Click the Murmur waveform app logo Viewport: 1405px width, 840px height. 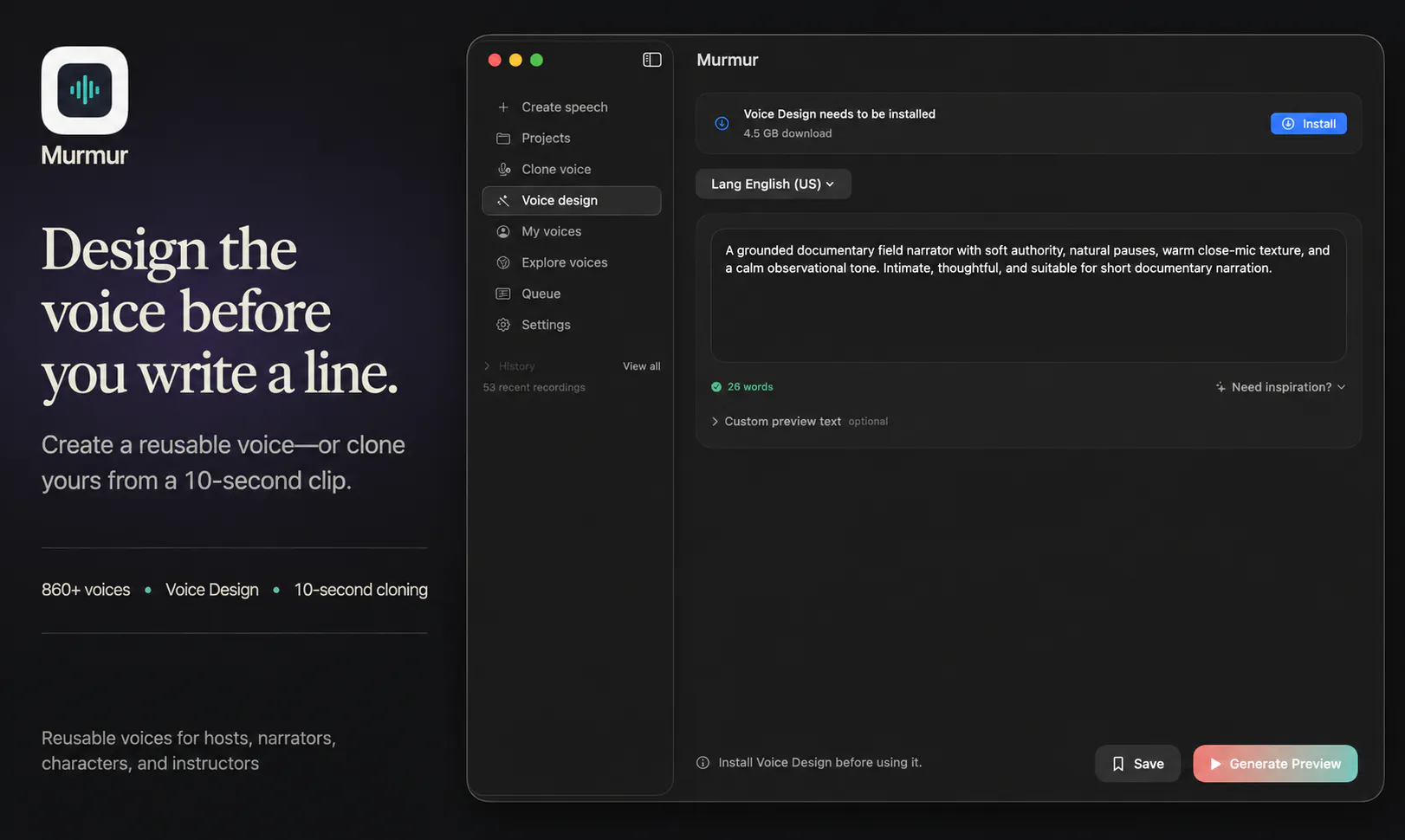coord(85,90)
